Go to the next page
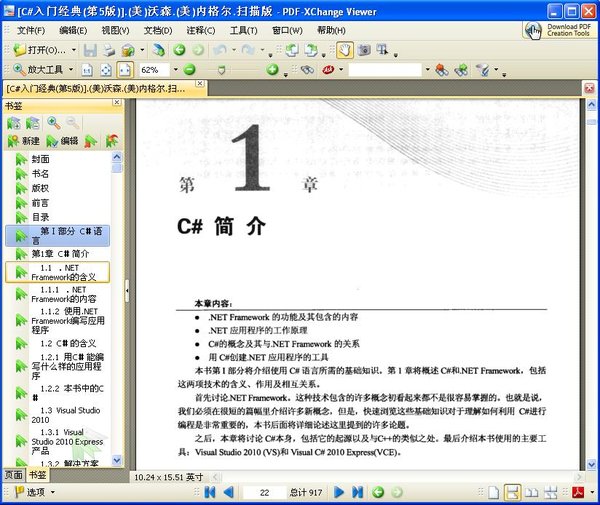The height and width of the screenshot is (505, 600). coord(339,492)
